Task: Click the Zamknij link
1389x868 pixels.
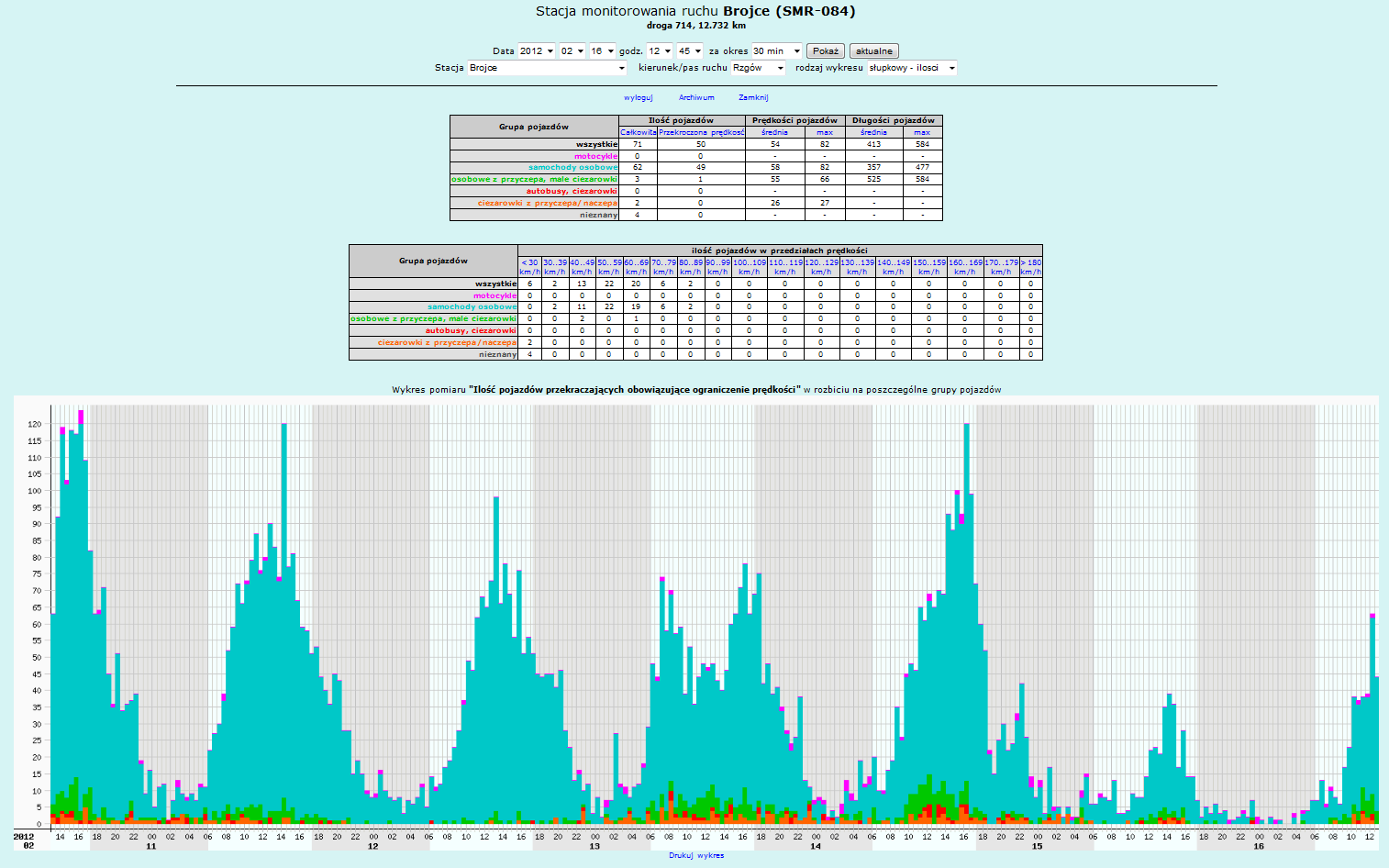Action: coord(753,97)
